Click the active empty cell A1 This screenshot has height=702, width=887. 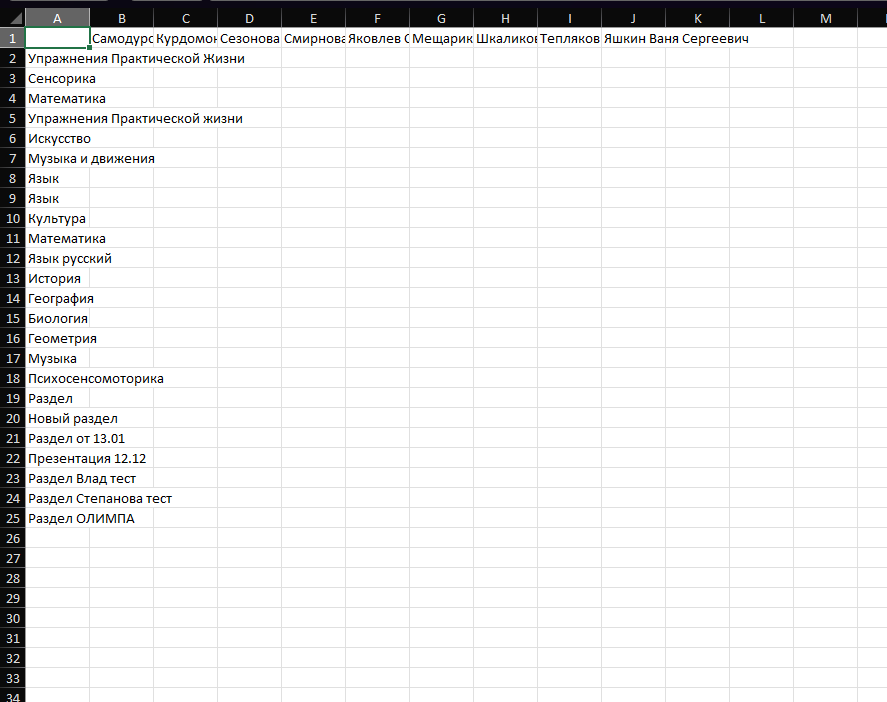pos(57,38)
